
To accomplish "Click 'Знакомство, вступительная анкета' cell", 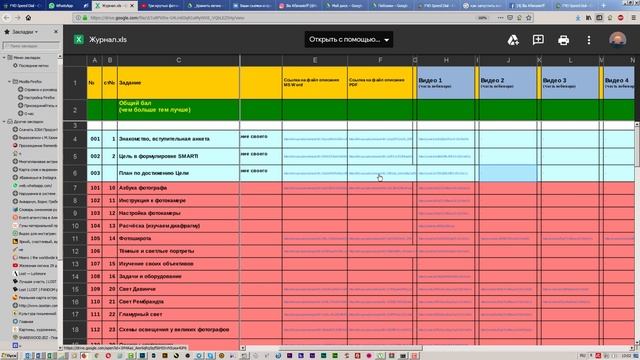I will click(178, 139).
